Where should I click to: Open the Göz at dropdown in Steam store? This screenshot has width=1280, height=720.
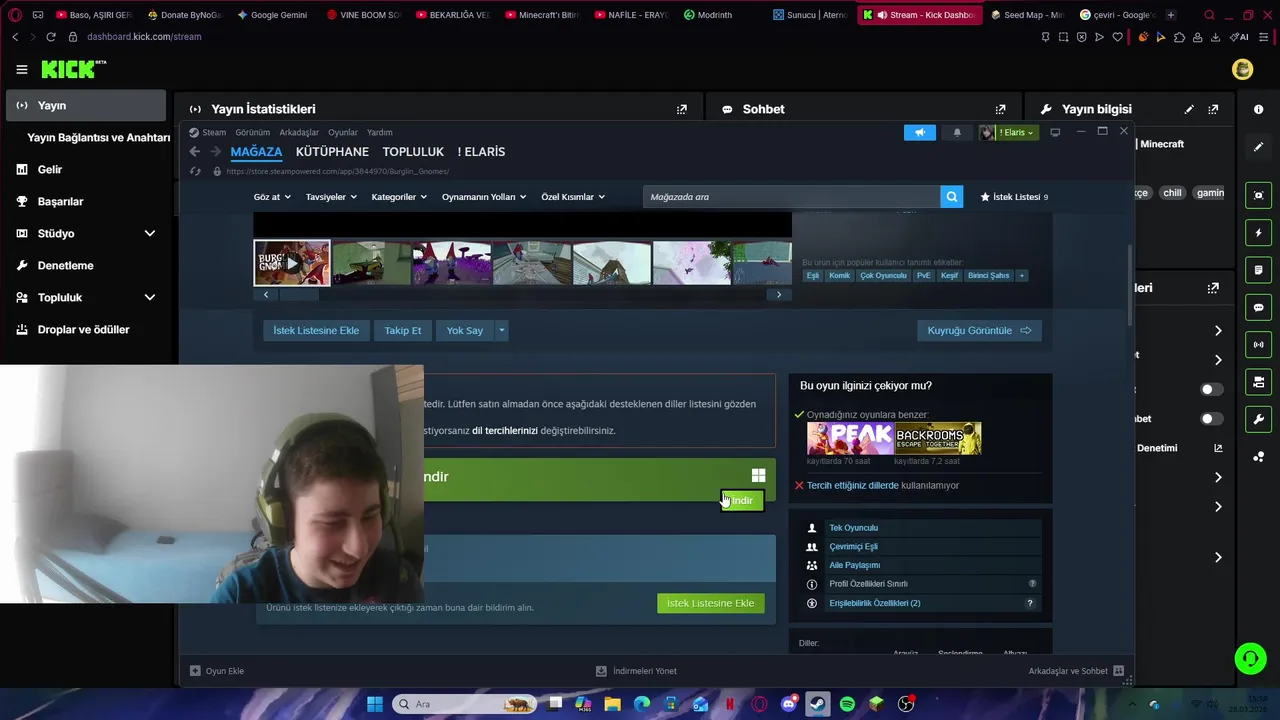coord(272,197)
